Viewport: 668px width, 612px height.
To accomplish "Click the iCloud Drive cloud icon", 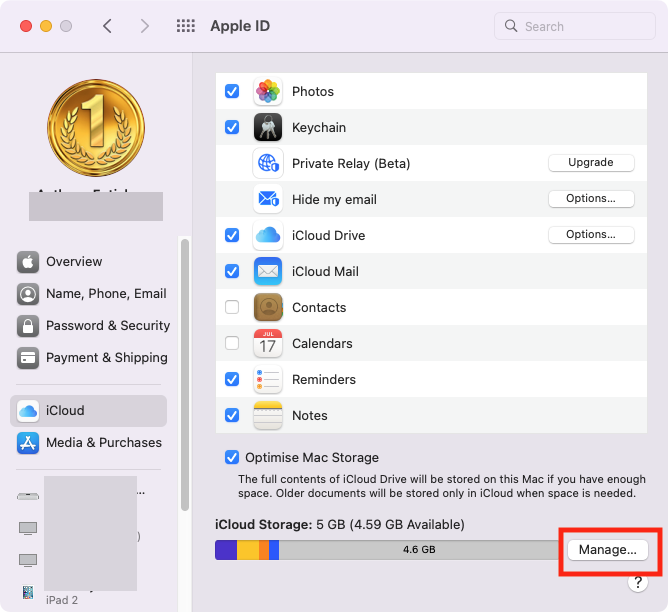I will point(268,235).
